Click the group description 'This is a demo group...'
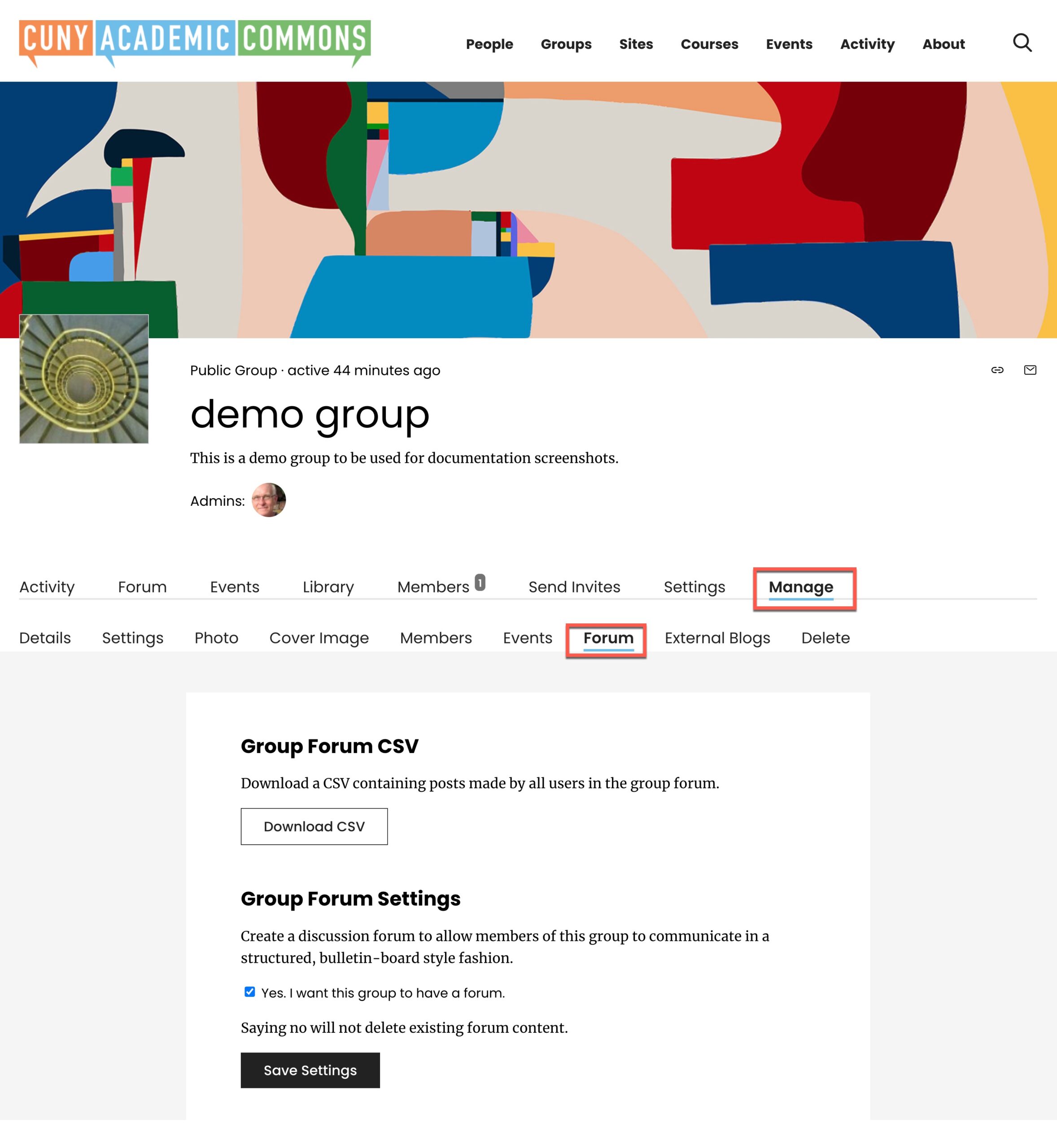Image resolution: width=1057 pixels, height=1148 pixels. tap(404, 458)
